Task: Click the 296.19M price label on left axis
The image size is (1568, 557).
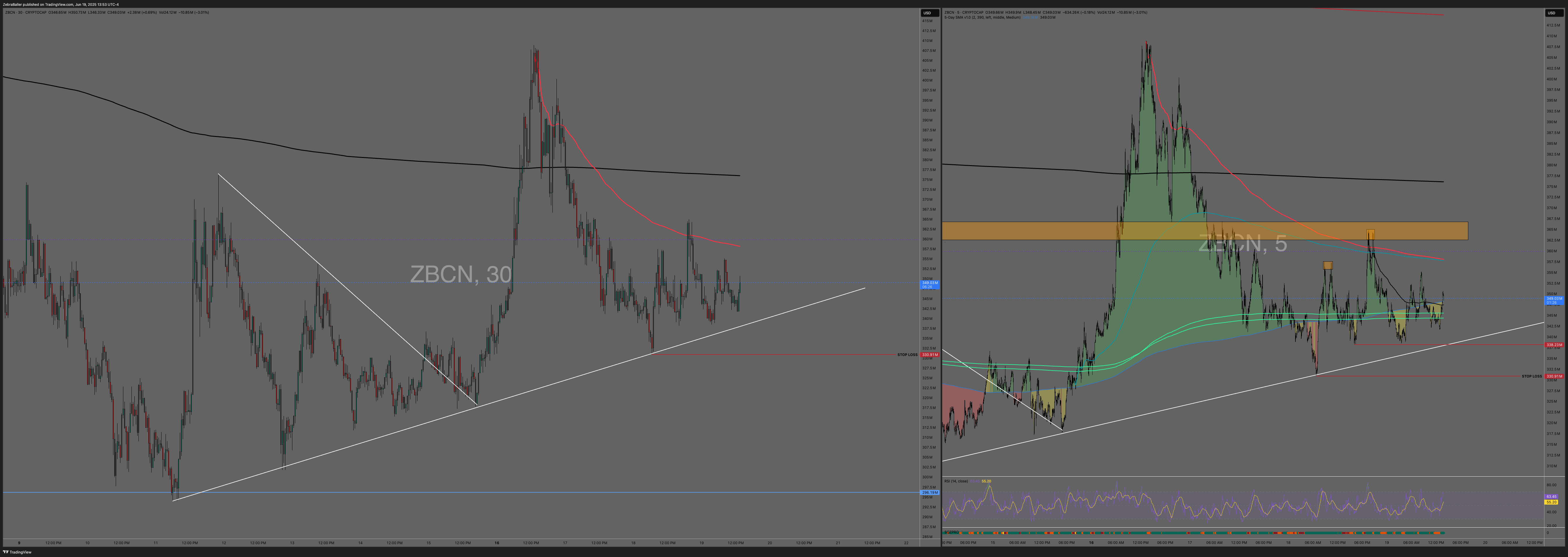Action: click(930, 493)
